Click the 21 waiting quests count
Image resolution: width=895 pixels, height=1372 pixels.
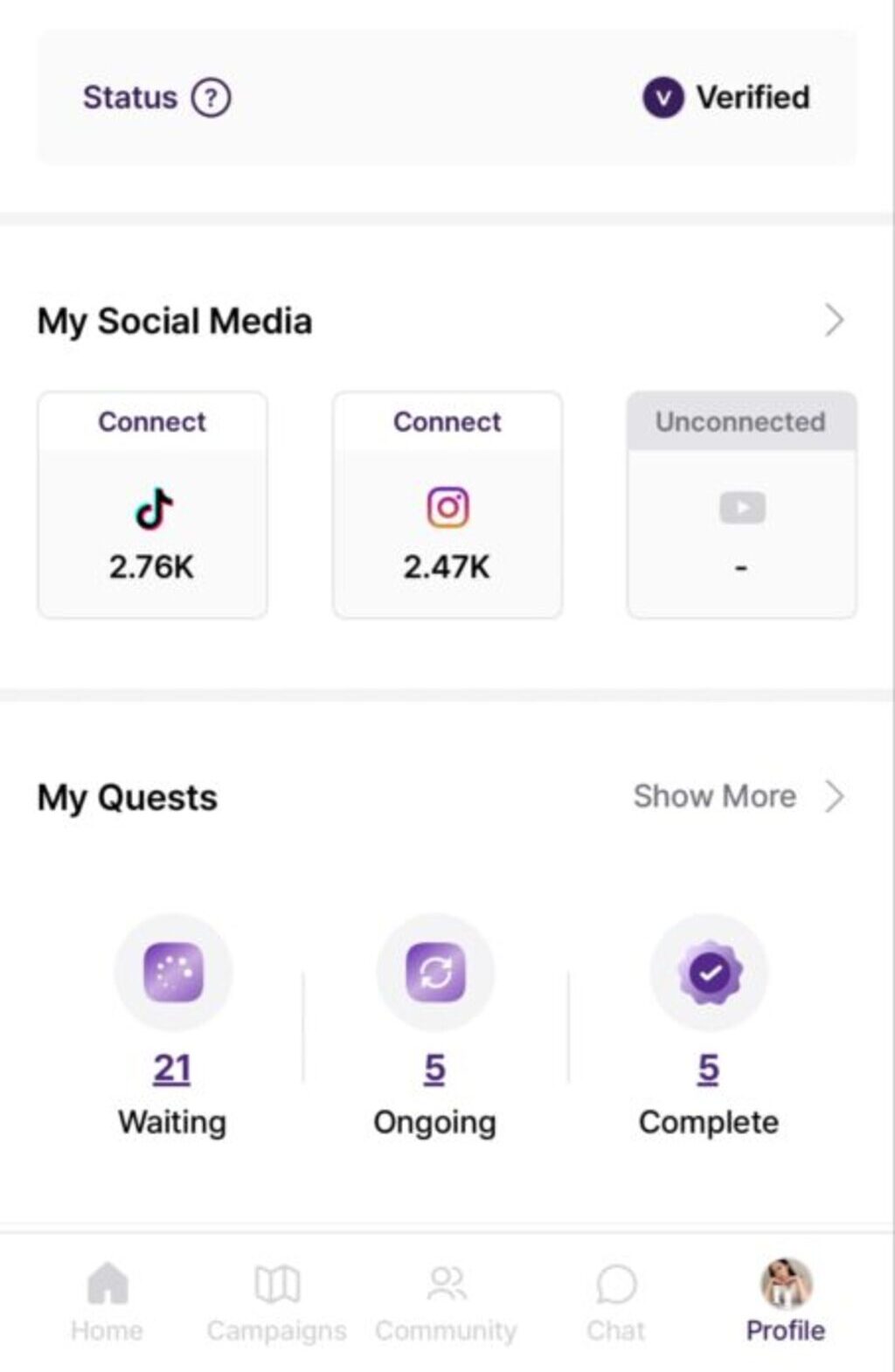[172, 1068]
